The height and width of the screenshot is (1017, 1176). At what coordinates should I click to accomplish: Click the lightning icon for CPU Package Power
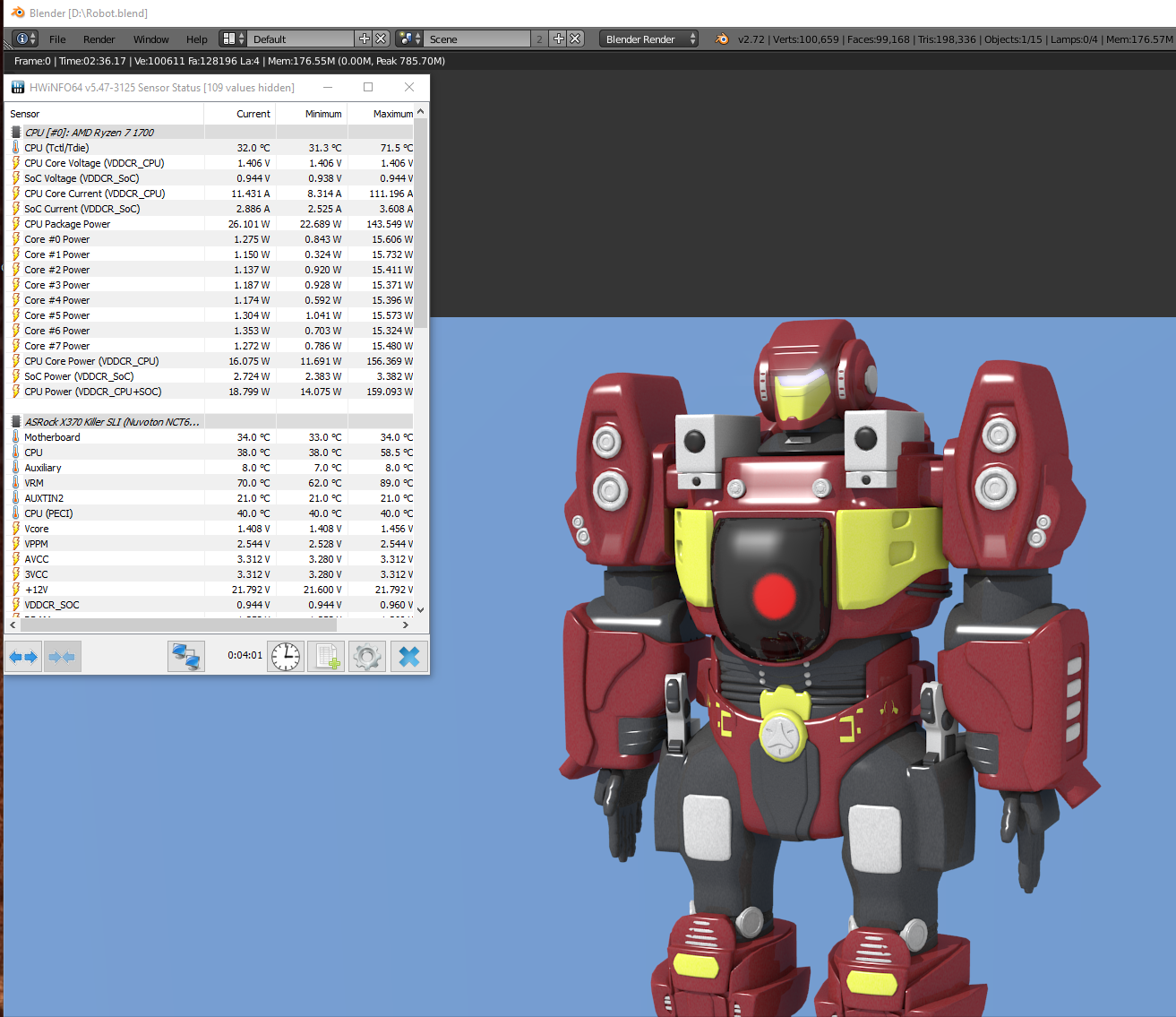pyautogui.click(x=15, y=223)
